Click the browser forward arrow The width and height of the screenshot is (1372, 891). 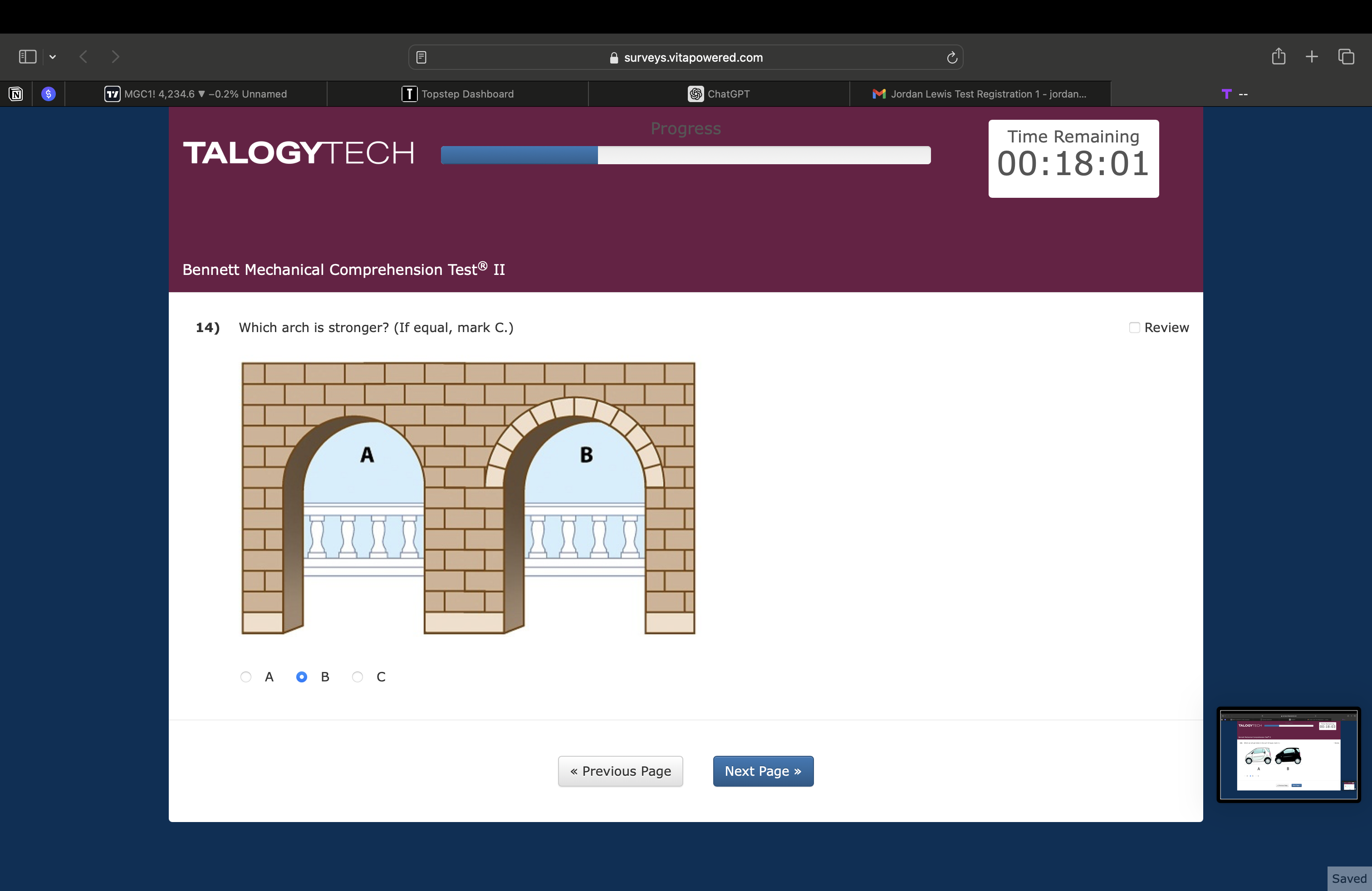(x=115, y=56)
